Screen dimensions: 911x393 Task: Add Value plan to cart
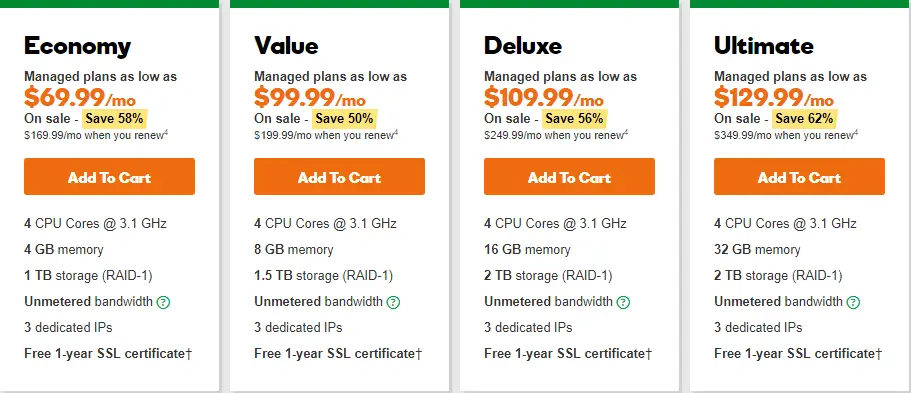[339, 177]
